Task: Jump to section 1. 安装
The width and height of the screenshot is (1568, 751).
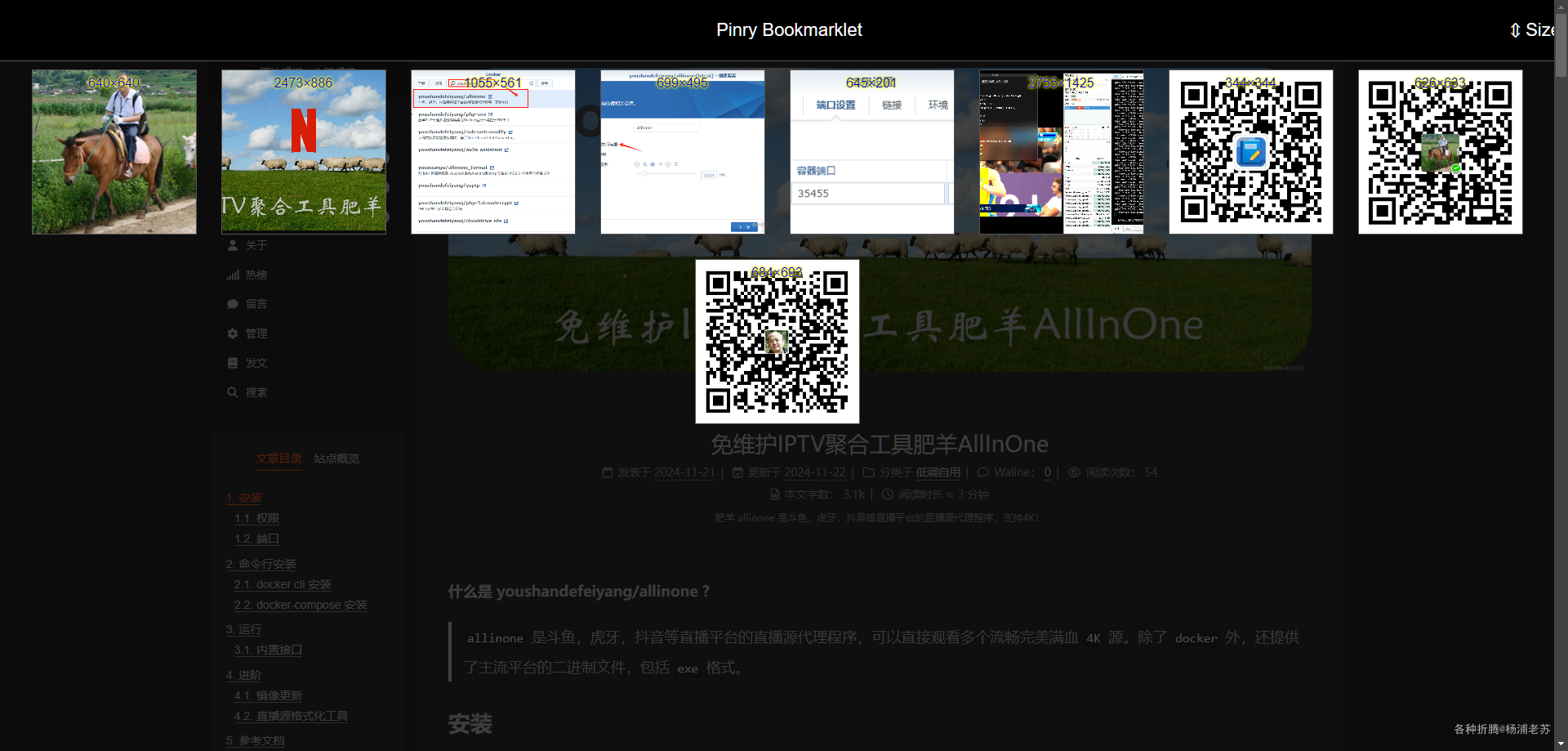Action: 243,498
